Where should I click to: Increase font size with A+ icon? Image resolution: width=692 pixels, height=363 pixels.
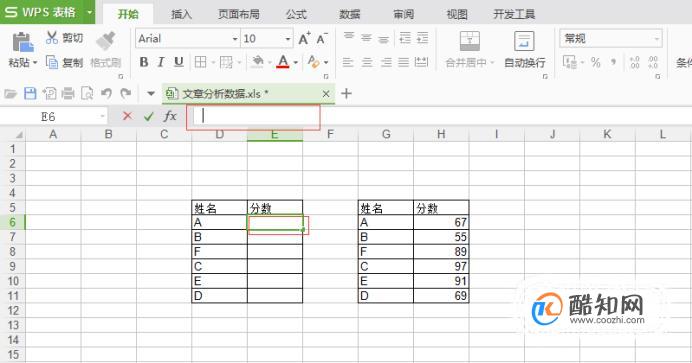coord(304,38)
